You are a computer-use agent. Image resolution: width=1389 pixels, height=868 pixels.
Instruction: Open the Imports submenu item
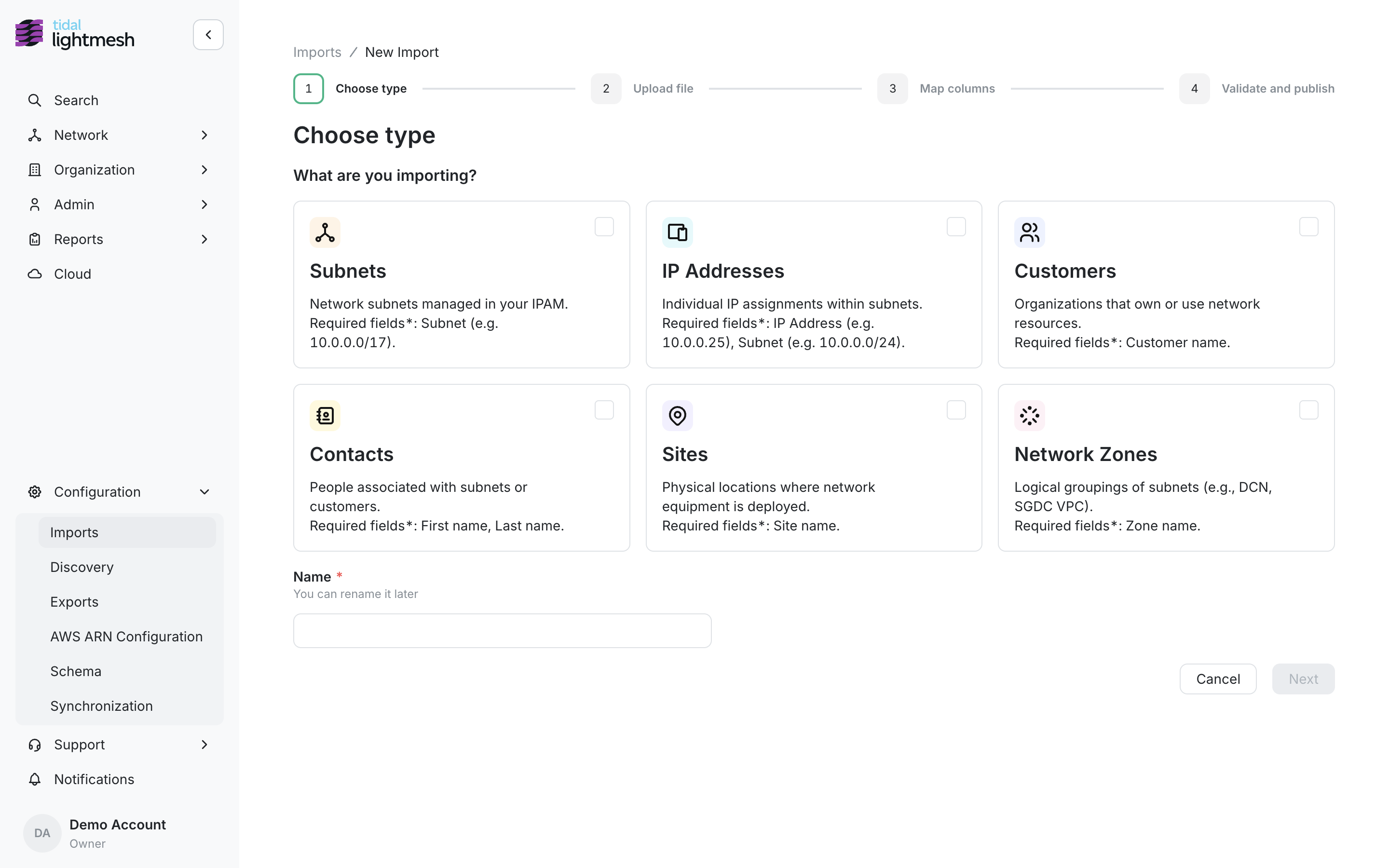(x=127, y=532)
